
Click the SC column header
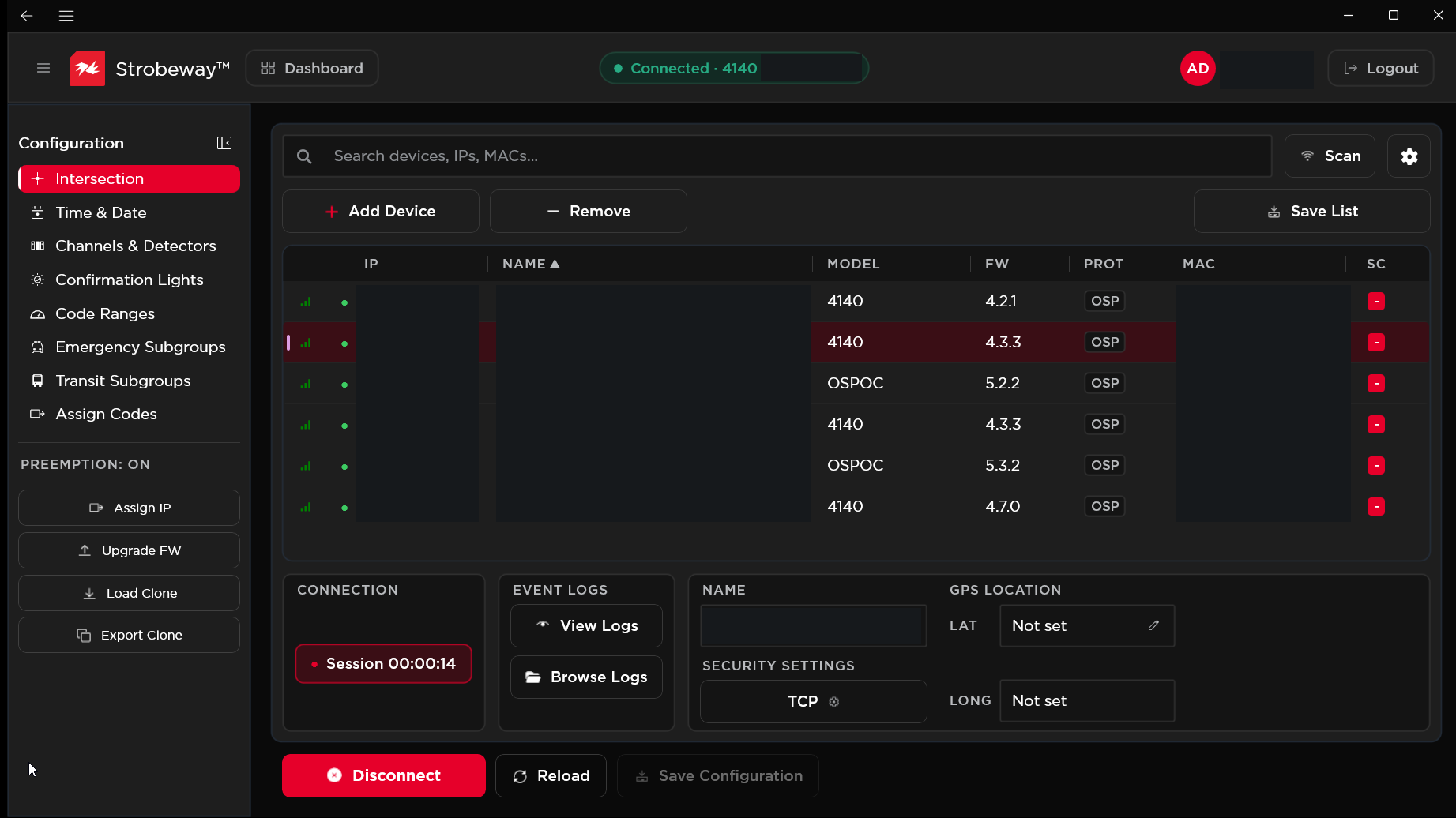point(1376,264)
